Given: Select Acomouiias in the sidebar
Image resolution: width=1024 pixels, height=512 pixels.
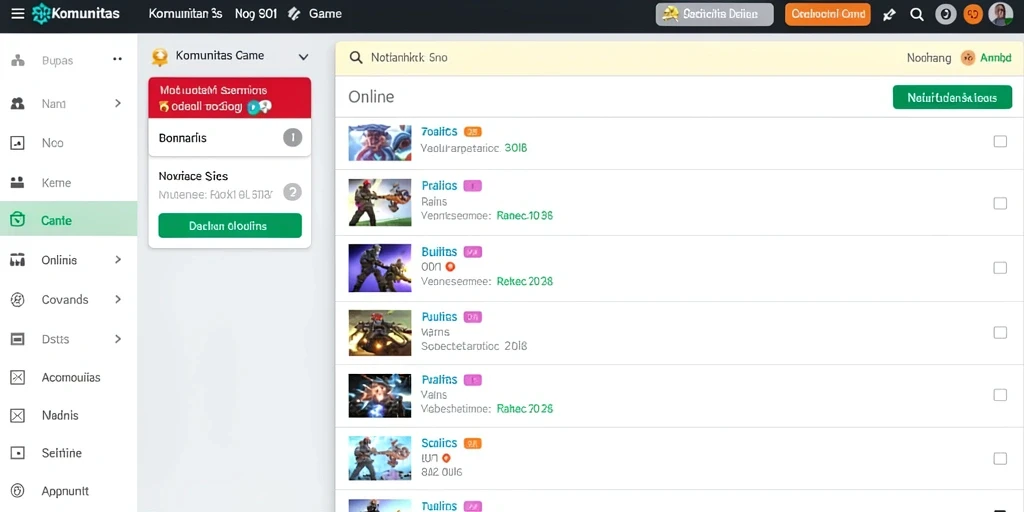Looking at the screenshot, I should point(69,377).
